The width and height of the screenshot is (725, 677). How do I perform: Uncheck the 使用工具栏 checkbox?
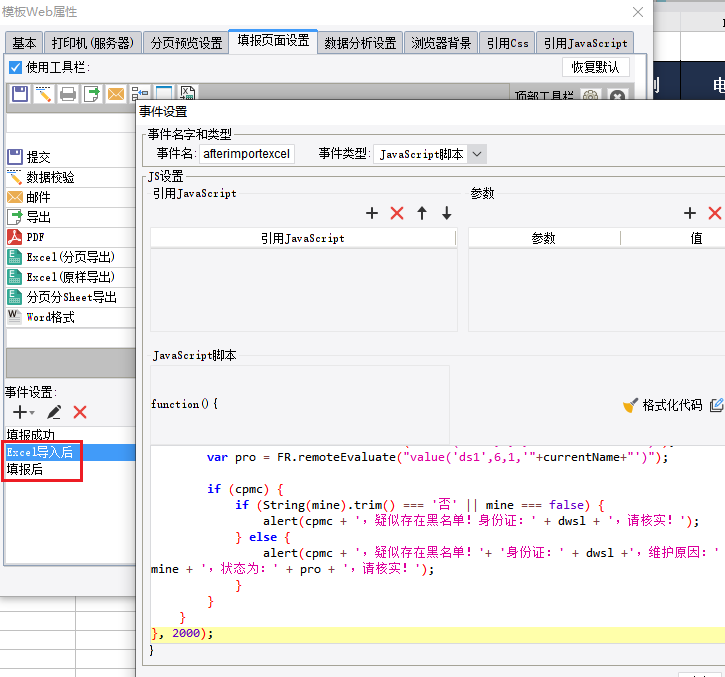[x=15, y=67]
